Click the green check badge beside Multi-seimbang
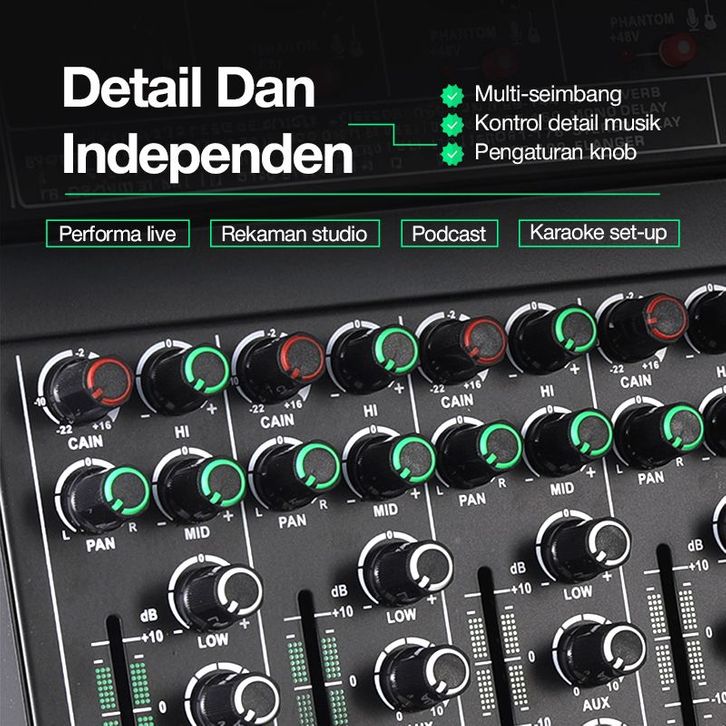The width and height of the screenshot is (726, 726). point(453,96)
